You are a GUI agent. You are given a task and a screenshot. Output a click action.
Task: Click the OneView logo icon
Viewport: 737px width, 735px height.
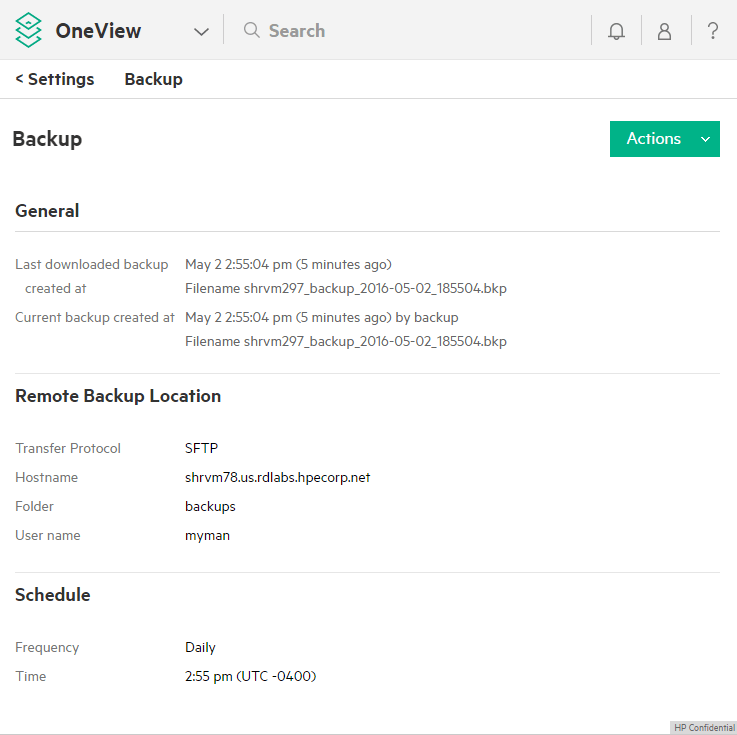pyautogui.click(x=28, y=30)
